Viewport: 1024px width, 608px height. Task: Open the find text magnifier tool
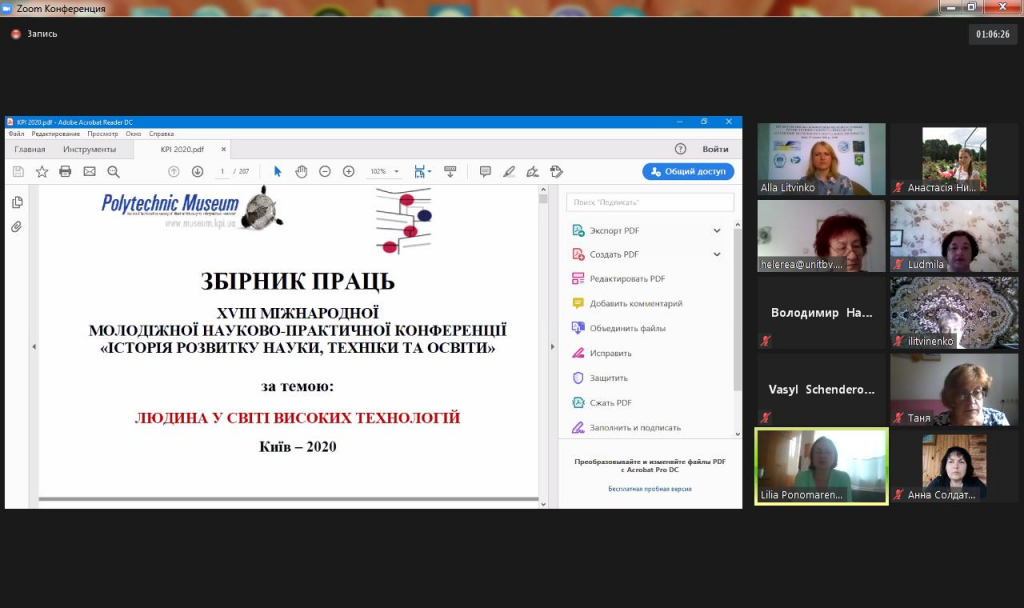114,172
